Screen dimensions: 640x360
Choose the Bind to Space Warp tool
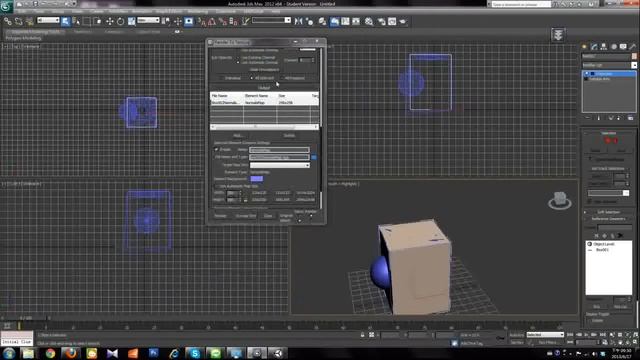(x=29, y=21)
